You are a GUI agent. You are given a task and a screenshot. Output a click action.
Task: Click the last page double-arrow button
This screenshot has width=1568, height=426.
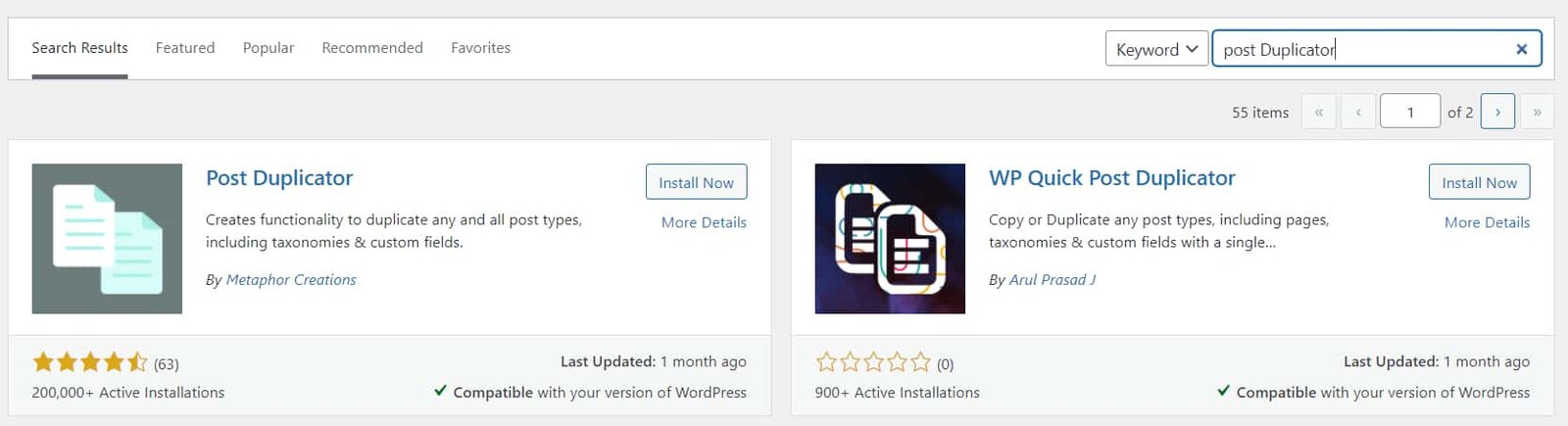1537,112
